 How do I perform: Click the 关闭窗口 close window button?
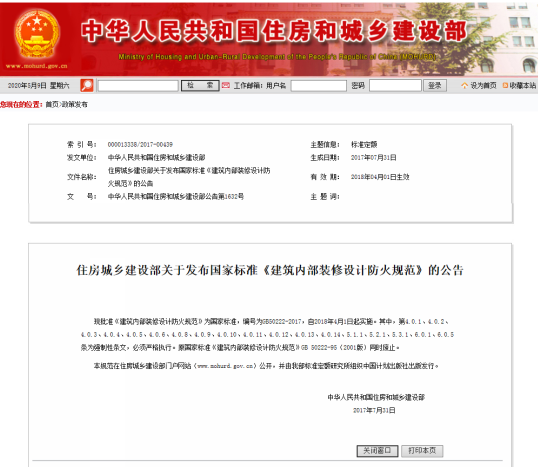coord(377,451)
